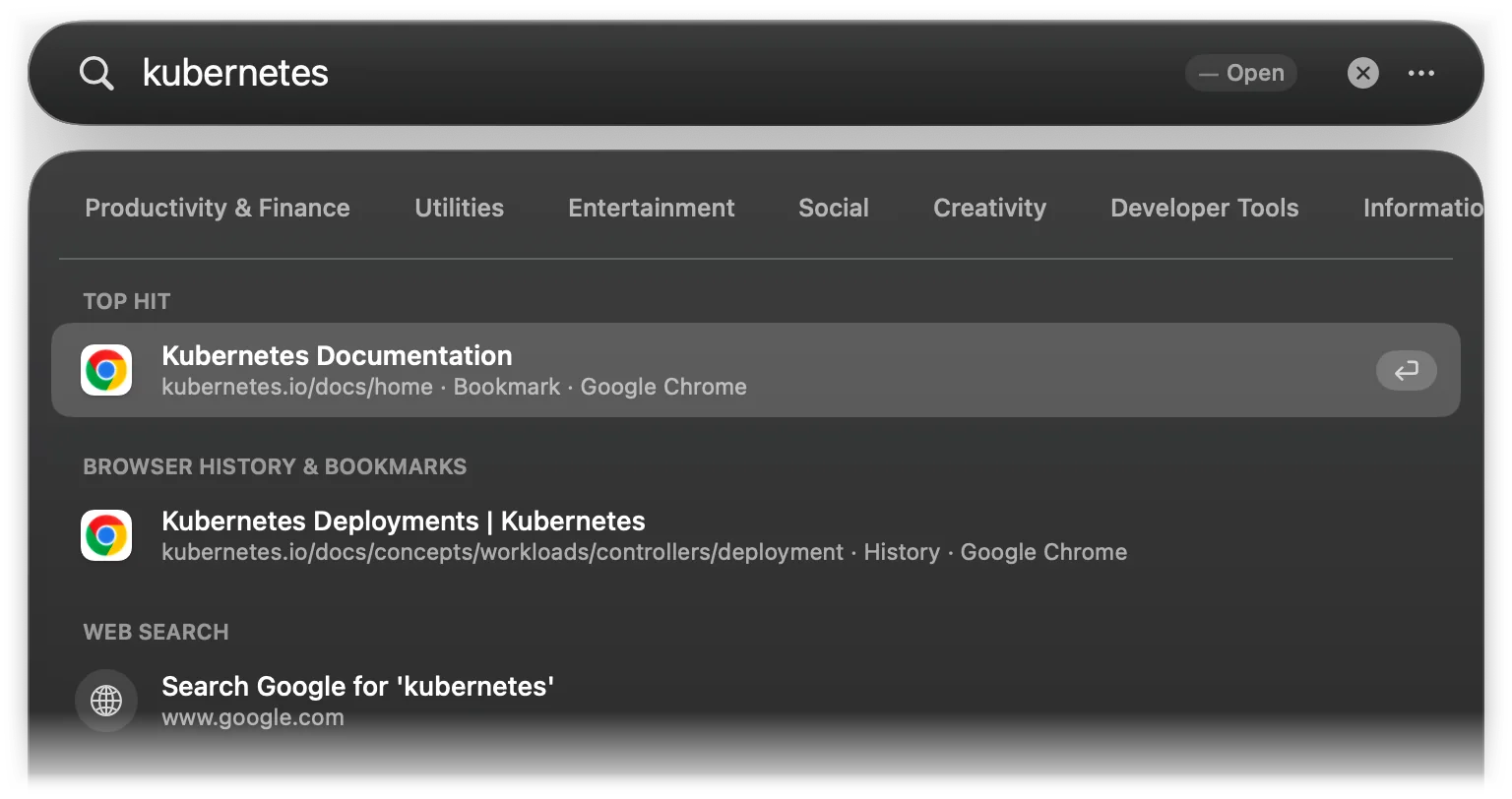Clear the search with the X button

[x=1362, y=73]
